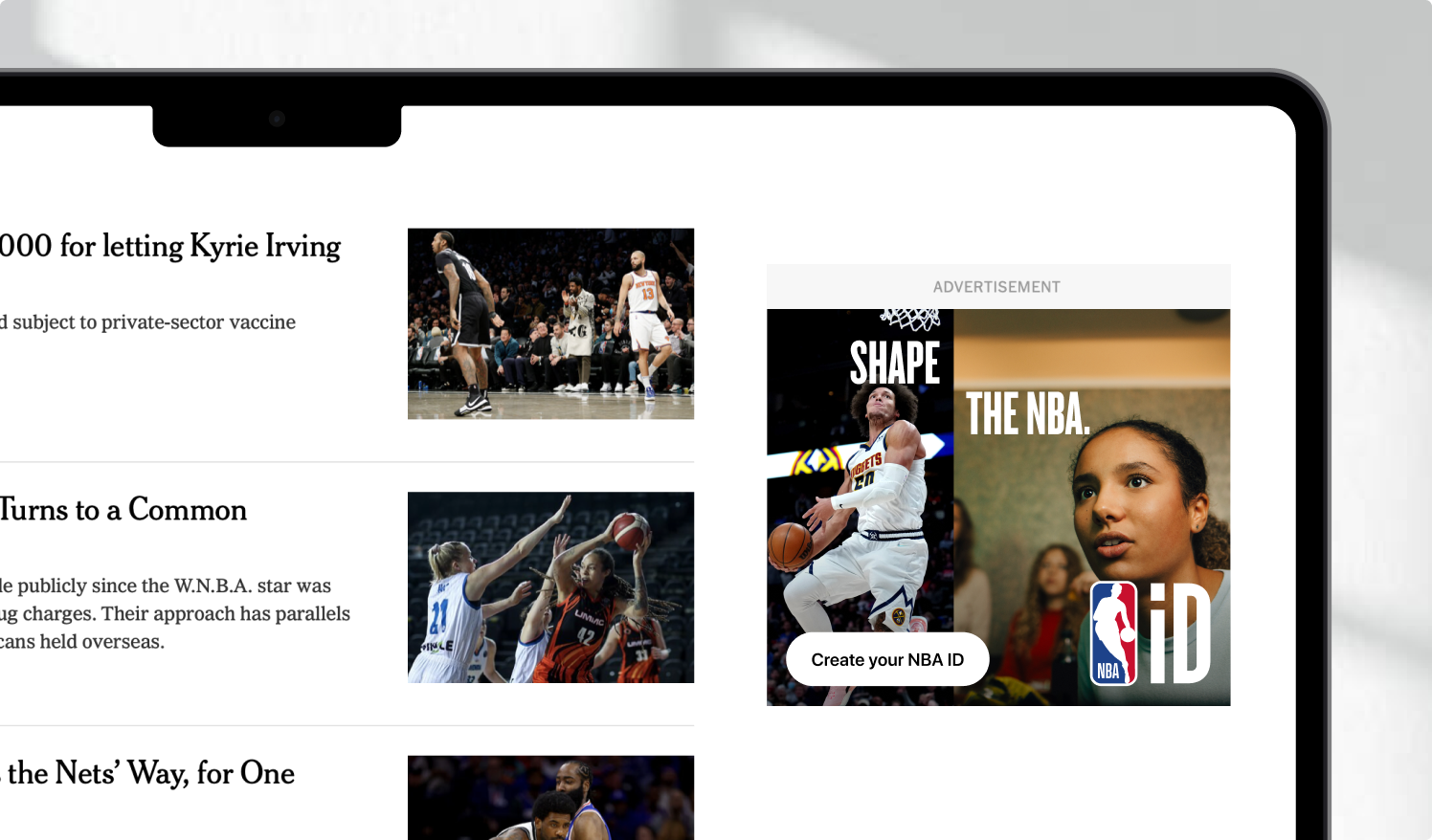This screenshot has height=840, width=1432.
Task: Click the W.N.B.A. player game photo
Action: [550, 587]
